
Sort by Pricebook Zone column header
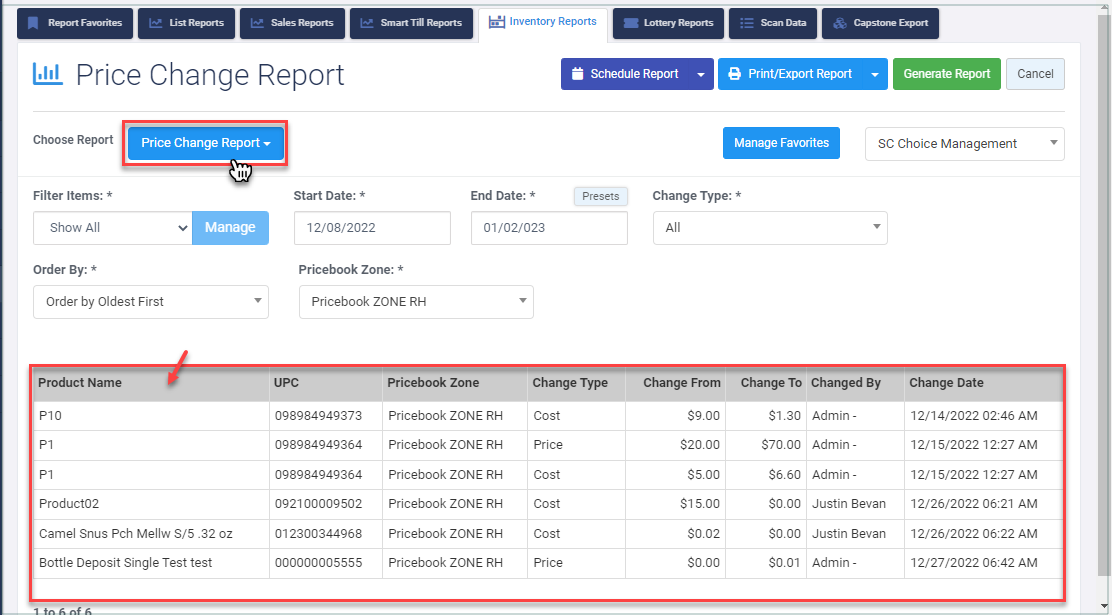(455, 384)
